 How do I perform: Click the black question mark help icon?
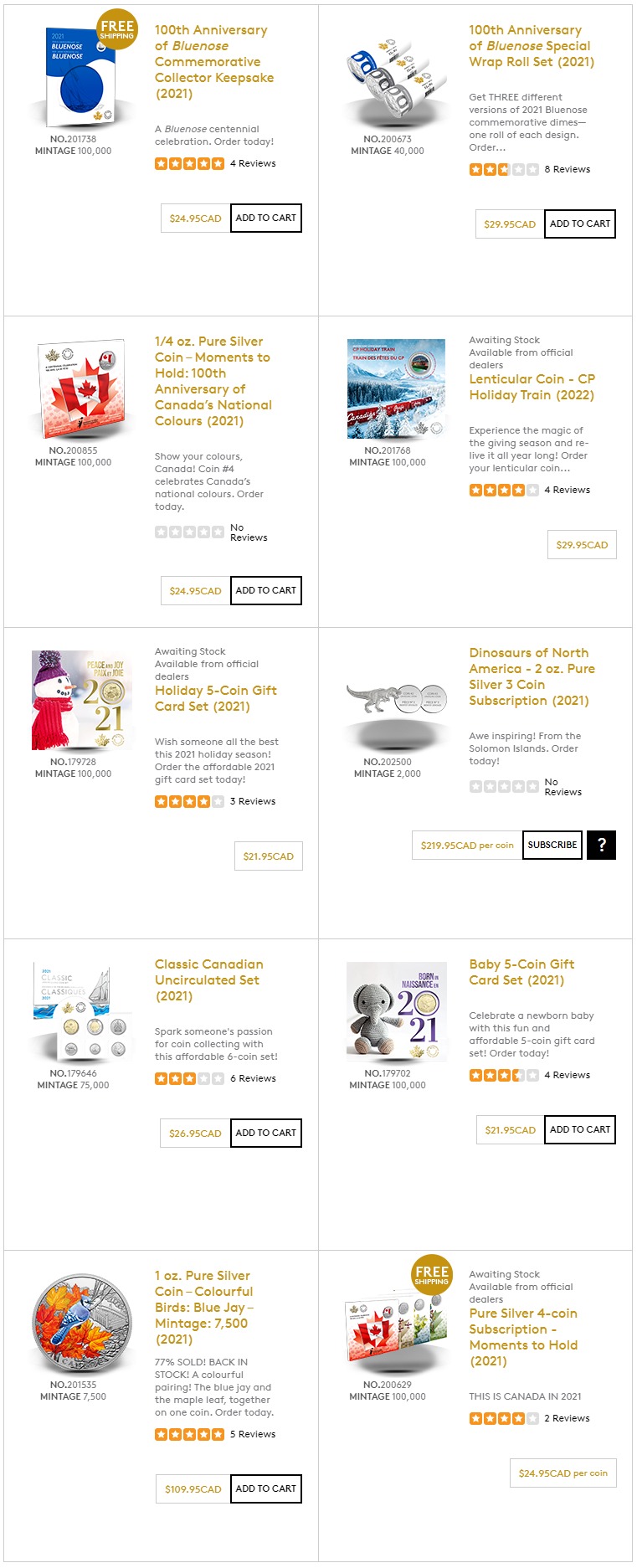(601, 845)
